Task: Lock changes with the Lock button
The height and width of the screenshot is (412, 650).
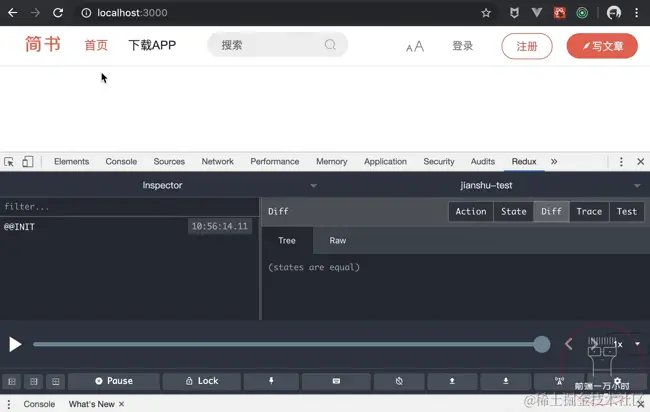Action: tap(202, 381)
